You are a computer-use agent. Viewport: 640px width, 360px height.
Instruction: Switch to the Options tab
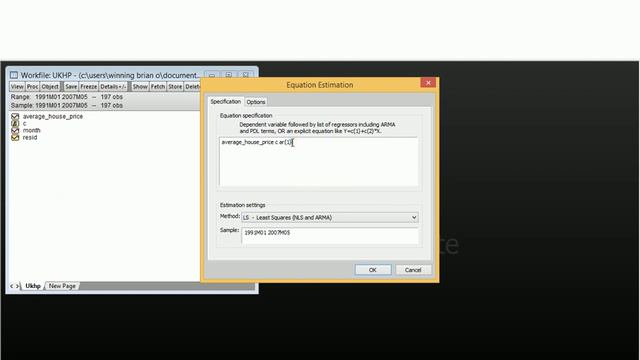(x=256, y=102)
